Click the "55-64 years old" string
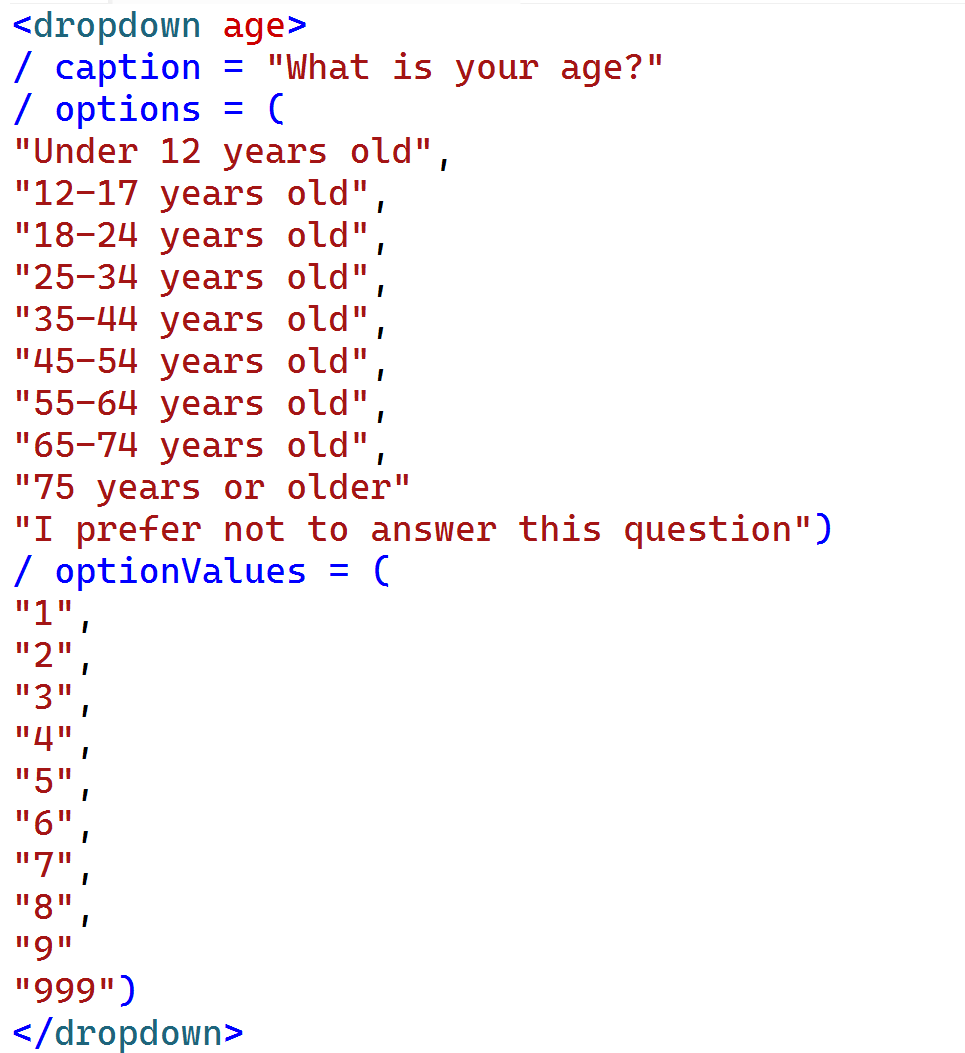965x1053 pixels. 192,404
